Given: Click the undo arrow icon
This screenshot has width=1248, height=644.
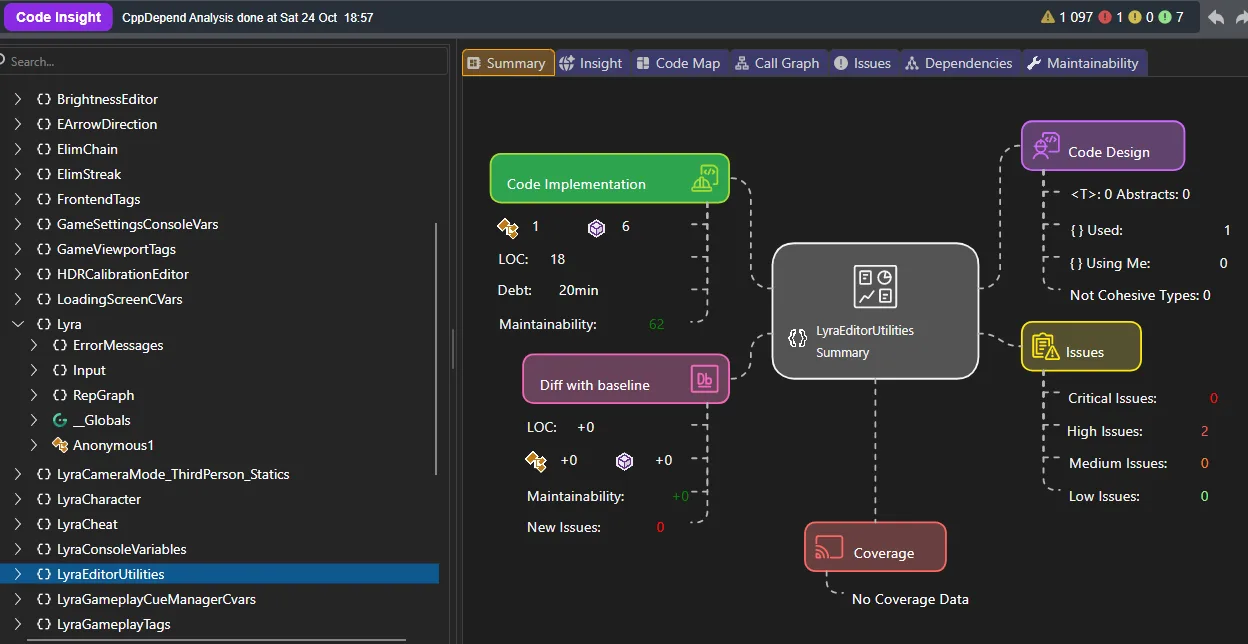Looking at the screenshot, I should (x=1215, y=17).
